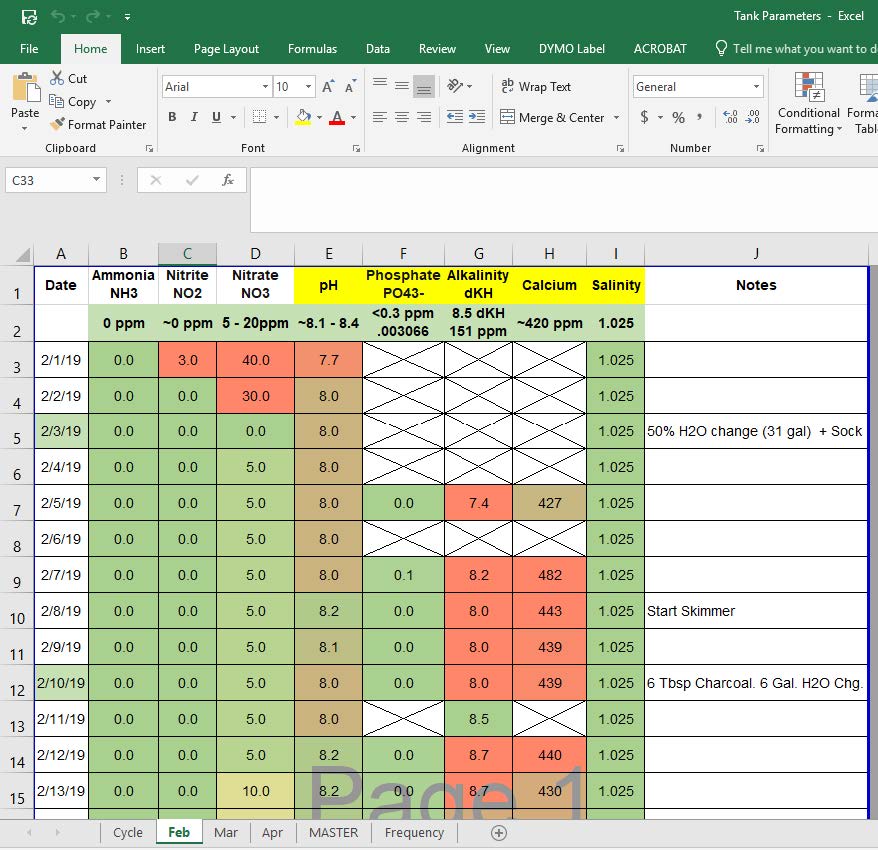The image size is (878, 850).
Task: Open the Page Layout ribbon tab
Action: pyautogui.click(x=226, y=48)
